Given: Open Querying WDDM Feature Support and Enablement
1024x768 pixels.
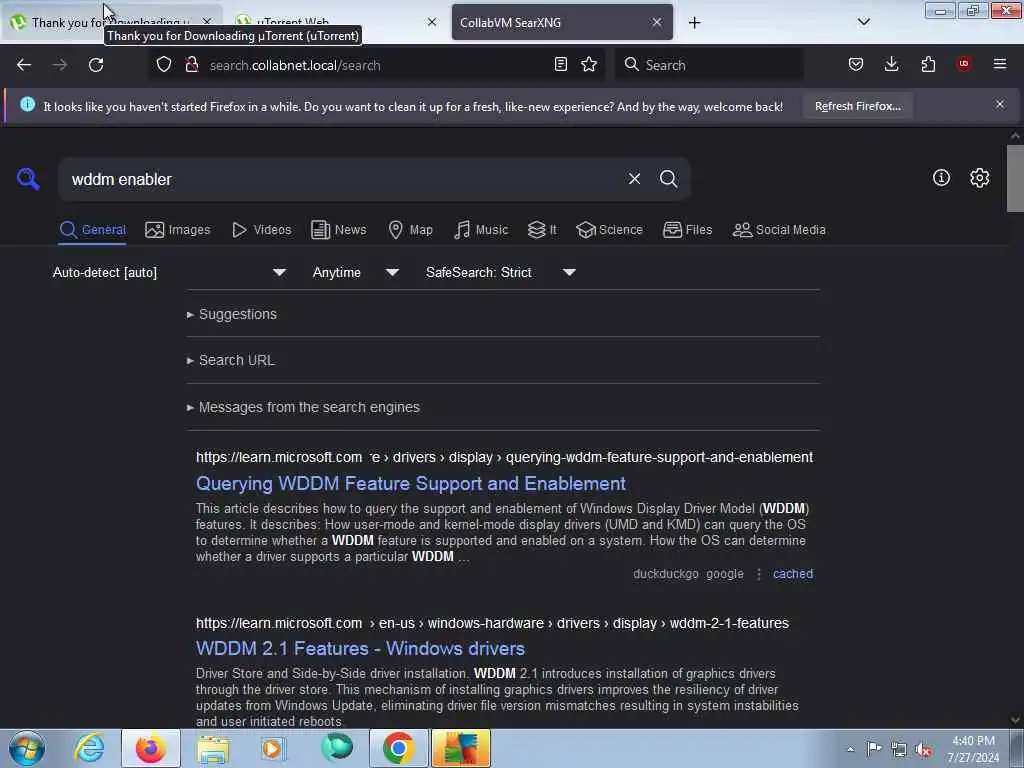Looking at the screenshot, I should (411, 483).
